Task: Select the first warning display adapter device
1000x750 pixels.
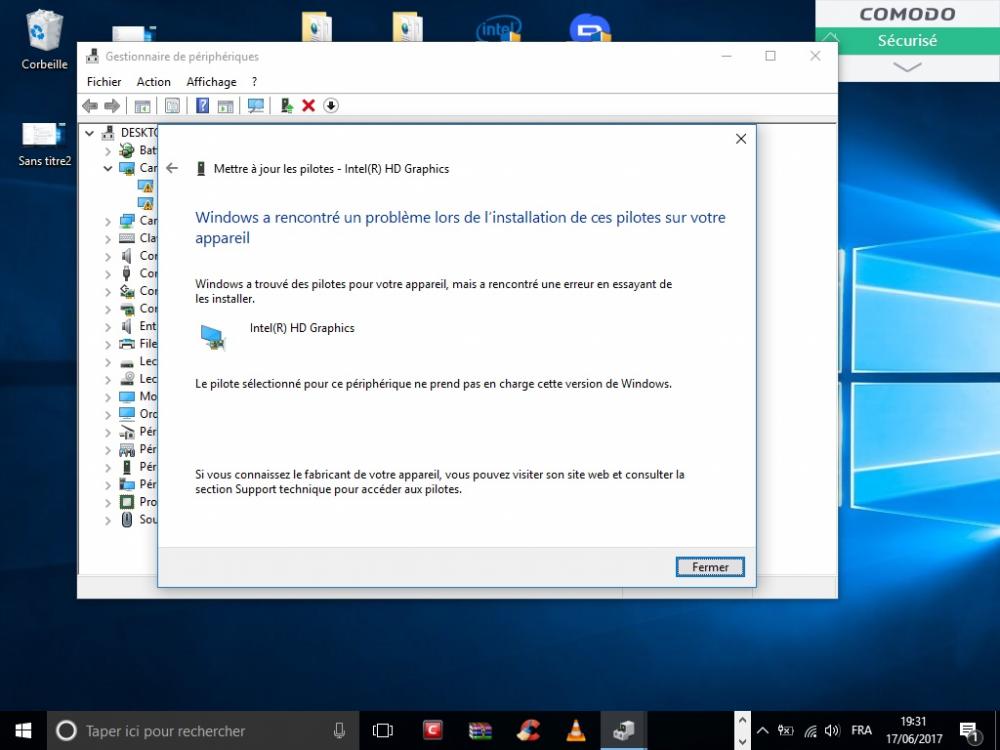Action: 146,186
